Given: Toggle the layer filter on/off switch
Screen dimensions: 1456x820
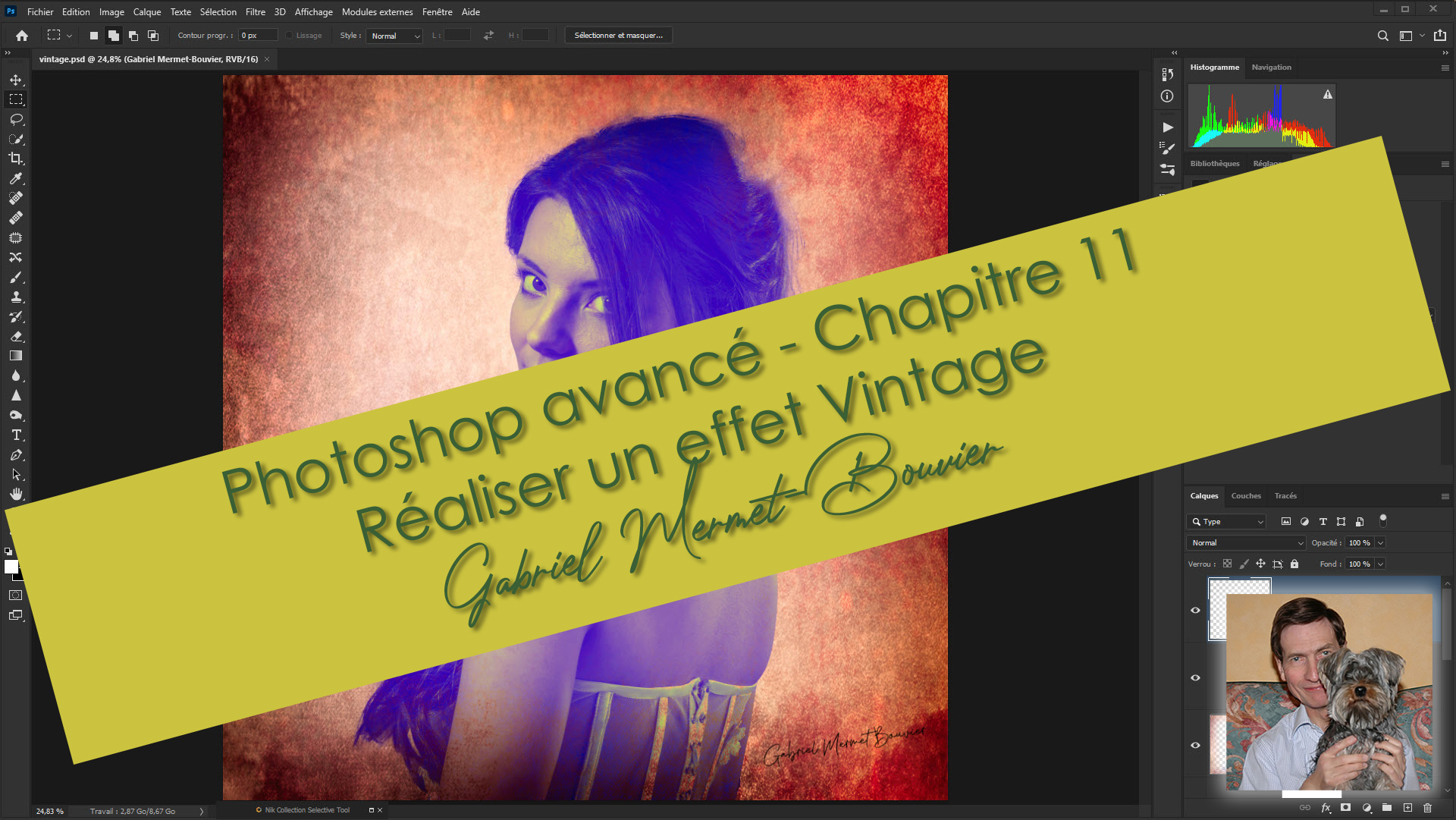Looking at the screenshot, I should pos(1382,520).
